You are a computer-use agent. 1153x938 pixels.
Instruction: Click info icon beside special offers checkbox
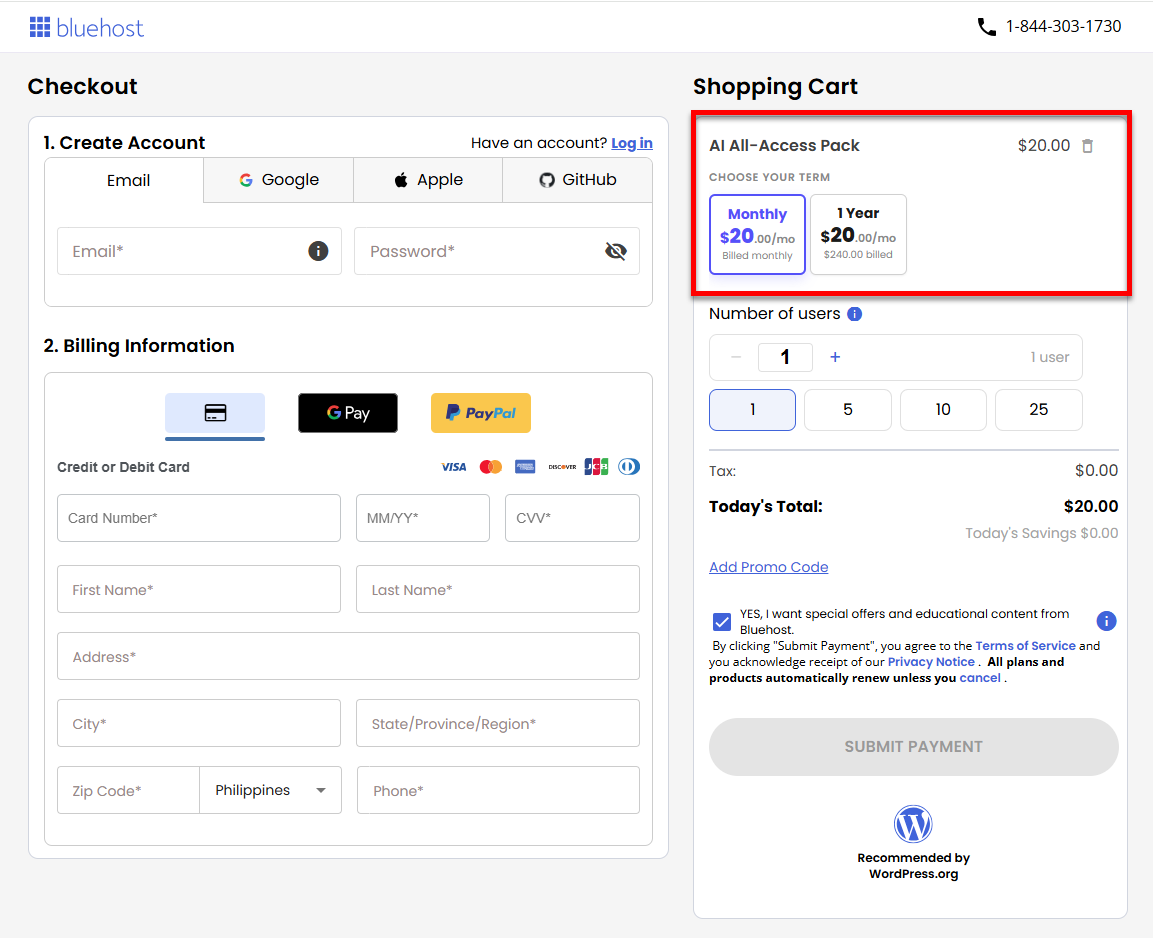pyautogui.click(x=1106, y=621)
